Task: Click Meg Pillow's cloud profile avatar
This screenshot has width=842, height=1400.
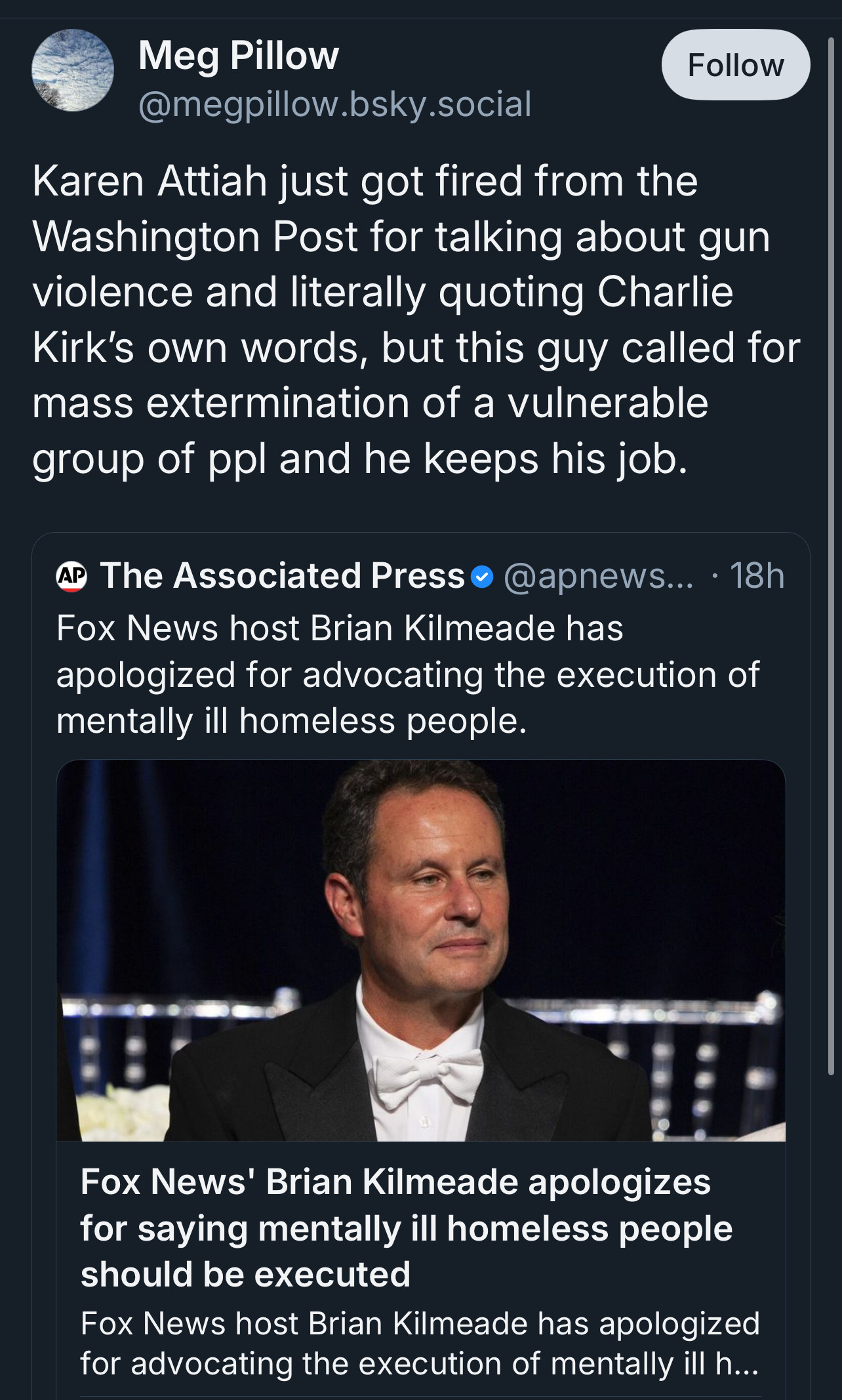Action: pos(73,70)
